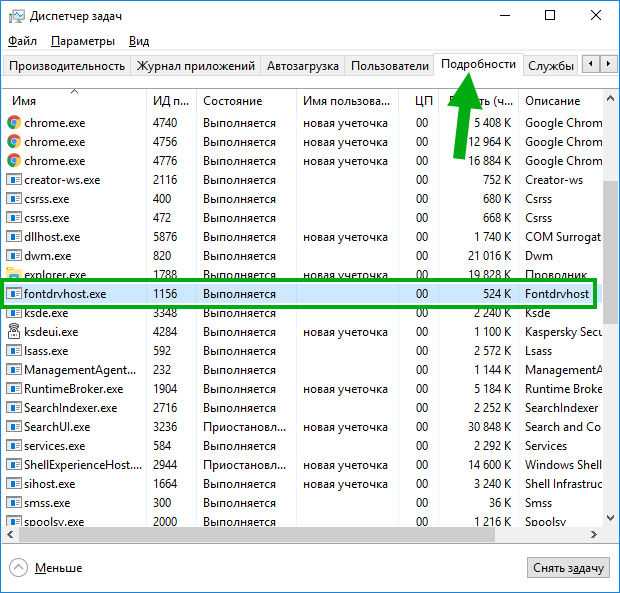The height and width of the screenshot is (593, 620).
Task: Open the Файл menu
Action: (23, 41)
